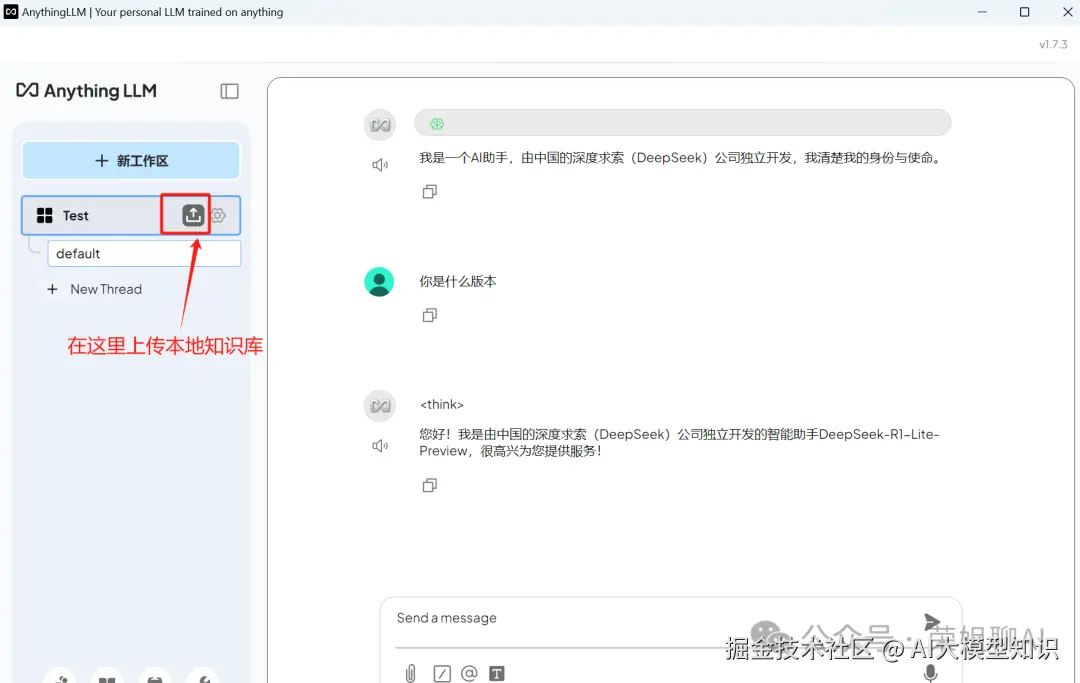Open the default thread
This screenshot has height=683, width=1080.
[x=144, y=253]
